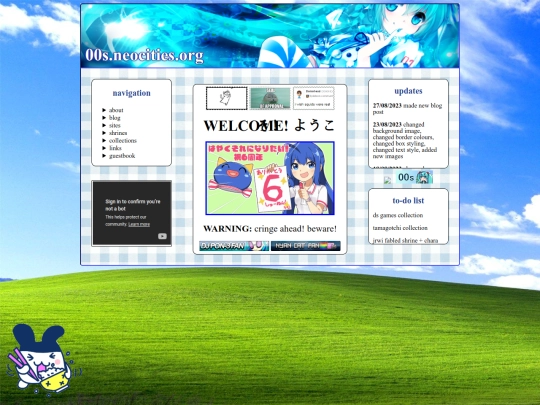
Task: Click the 27/08/2023 update entry
Action: click(407, 109)
